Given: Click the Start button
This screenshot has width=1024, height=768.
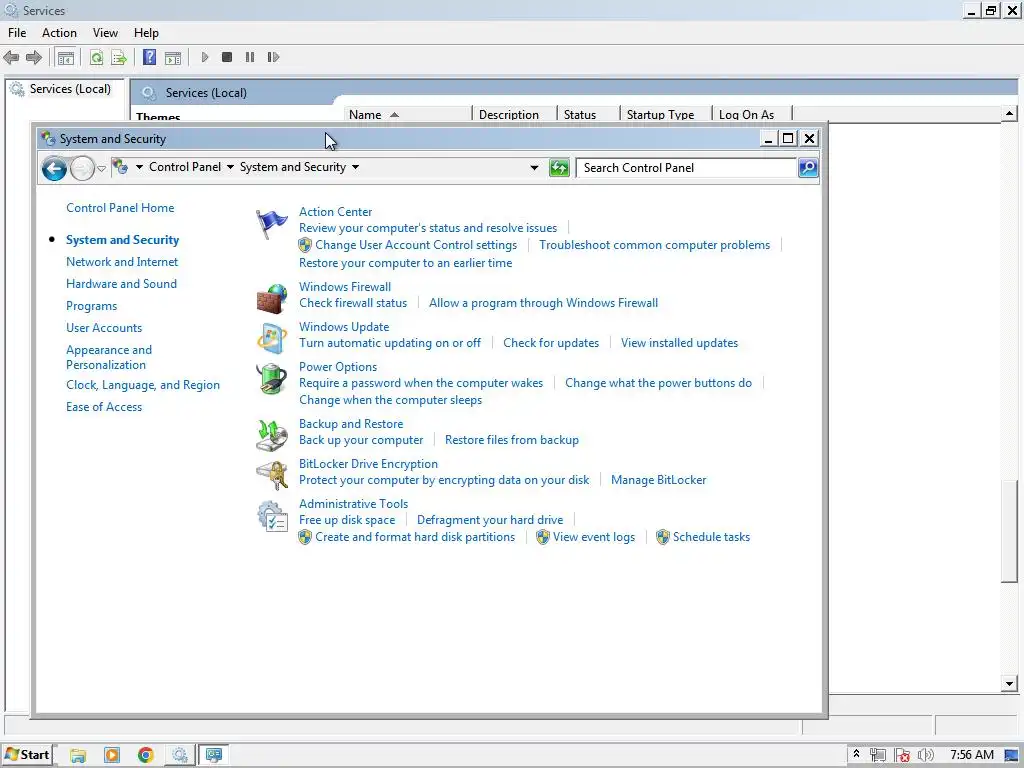Looking at the screenshot, I should pyautogui.click(x=27, y=755).
